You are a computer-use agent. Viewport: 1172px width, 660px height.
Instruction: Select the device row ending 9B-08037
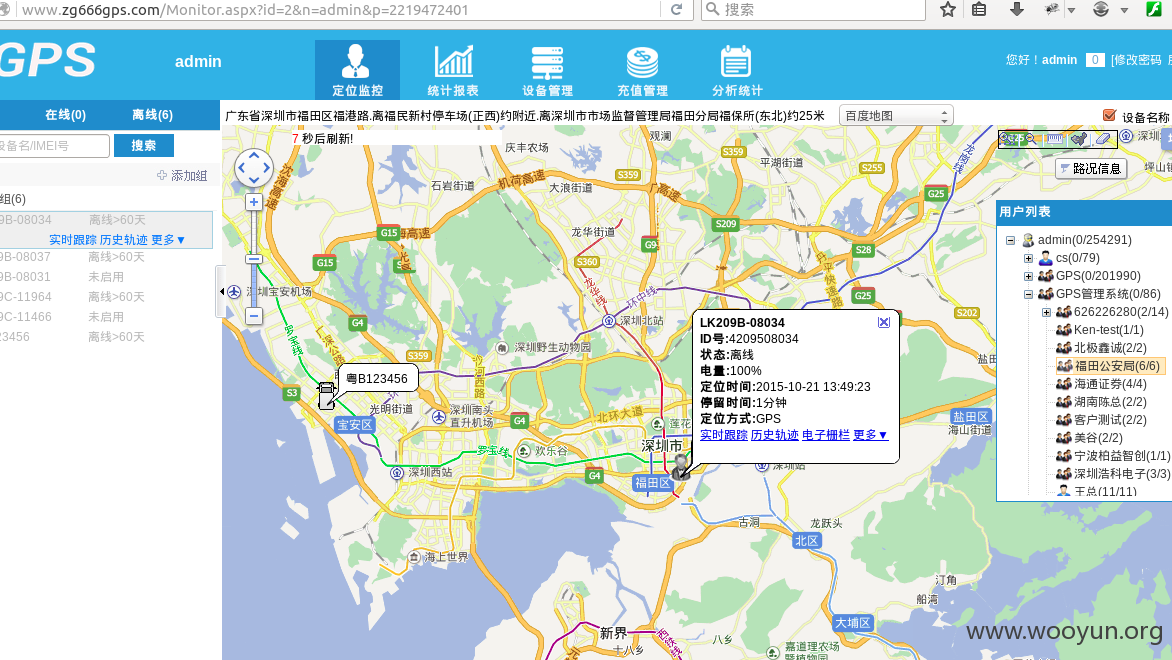(x=106, y=256)
